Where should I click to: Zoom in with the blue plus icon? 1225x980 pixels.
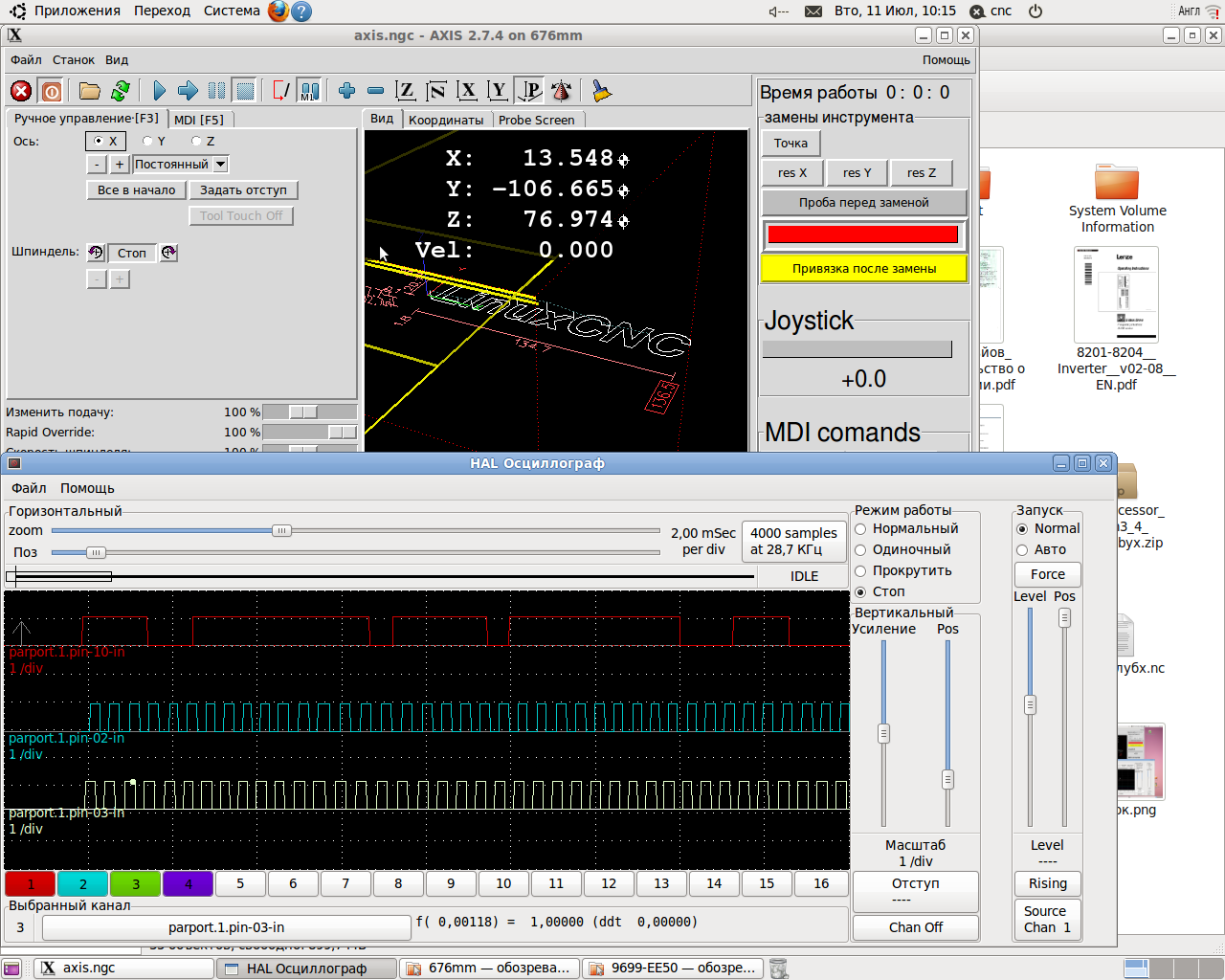coord(346,91)
